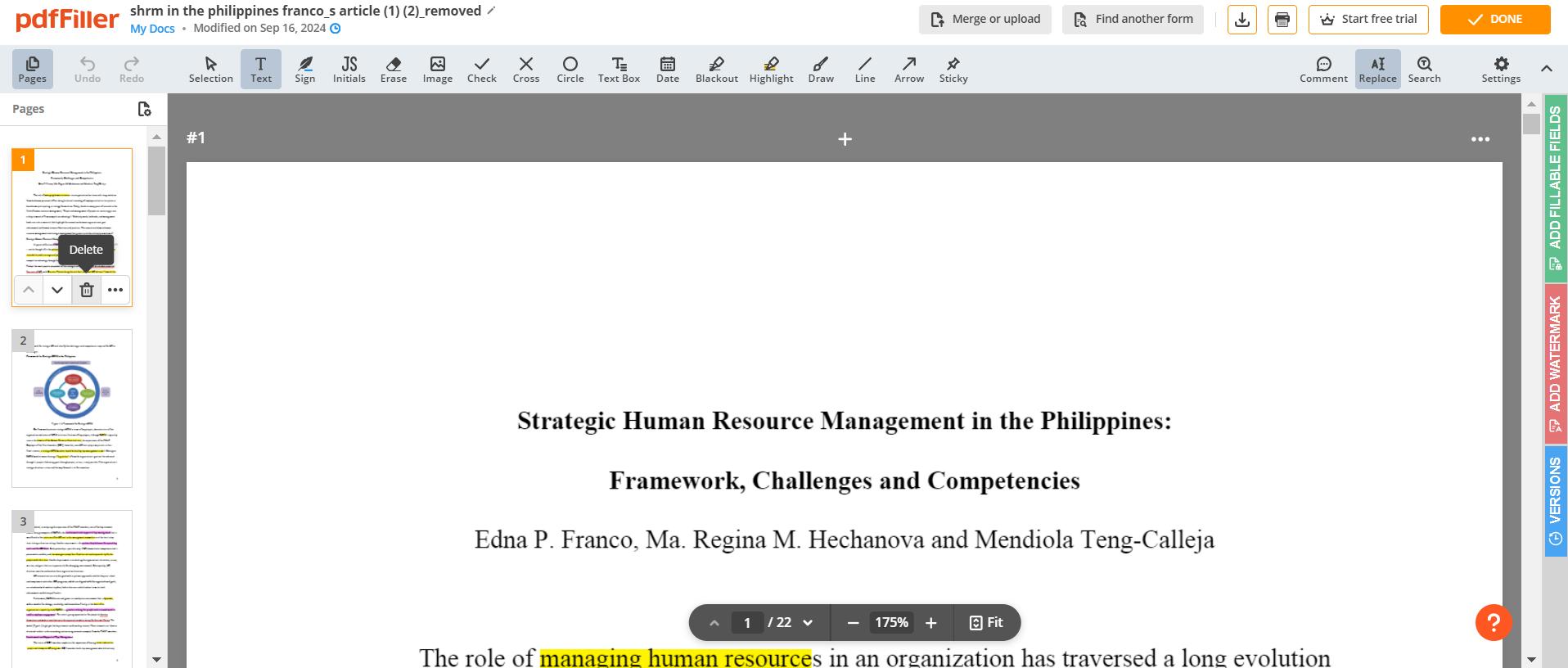1568x668 pixels.
Task: Click the page number input field
Action: coord(747,623)
